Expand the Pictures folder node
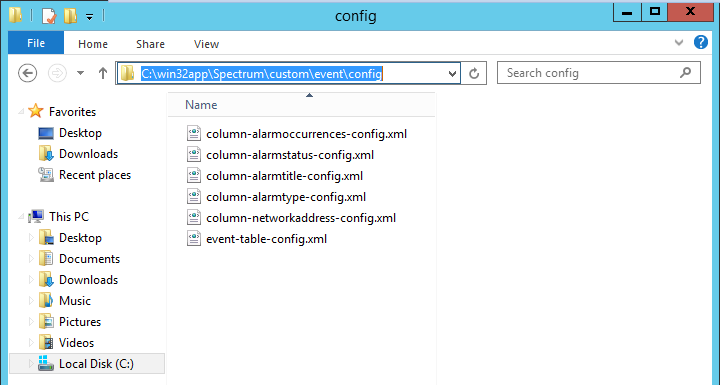720x385 pixels. pos(31,322)
